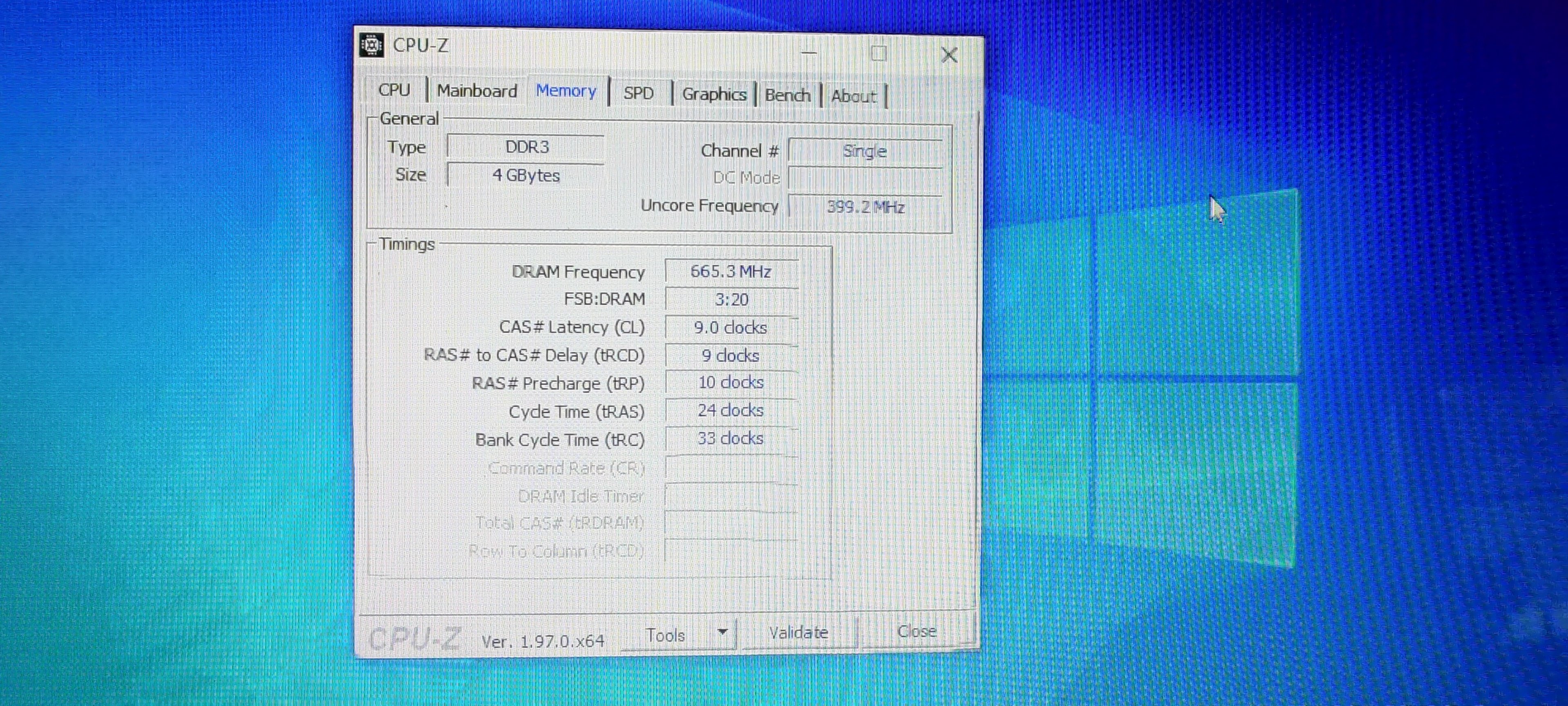
Task: Click the FSB:DRAM value 3:20
Action: click(731, 300)
